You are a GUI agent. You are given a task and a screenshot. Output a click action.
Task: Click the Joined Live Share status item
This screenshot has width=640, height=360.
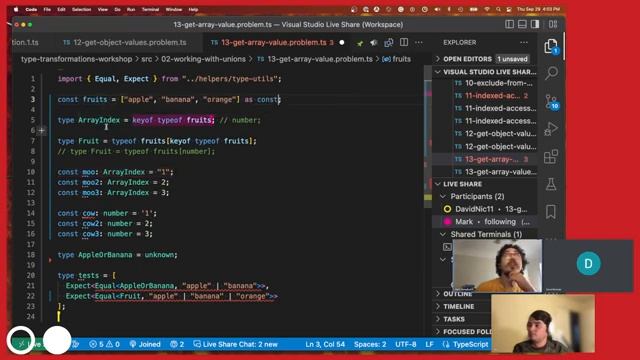(145, 344)
